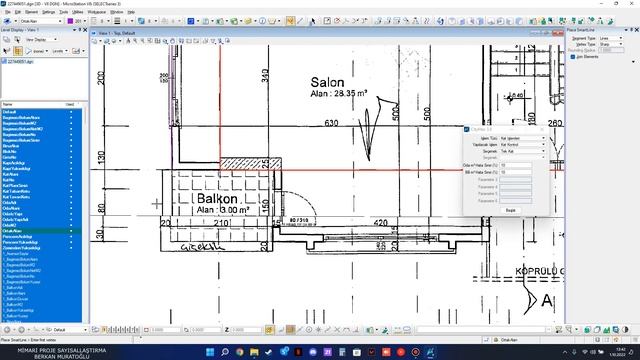
Task: Open Windows Start menu
Action: click(210, 352)
